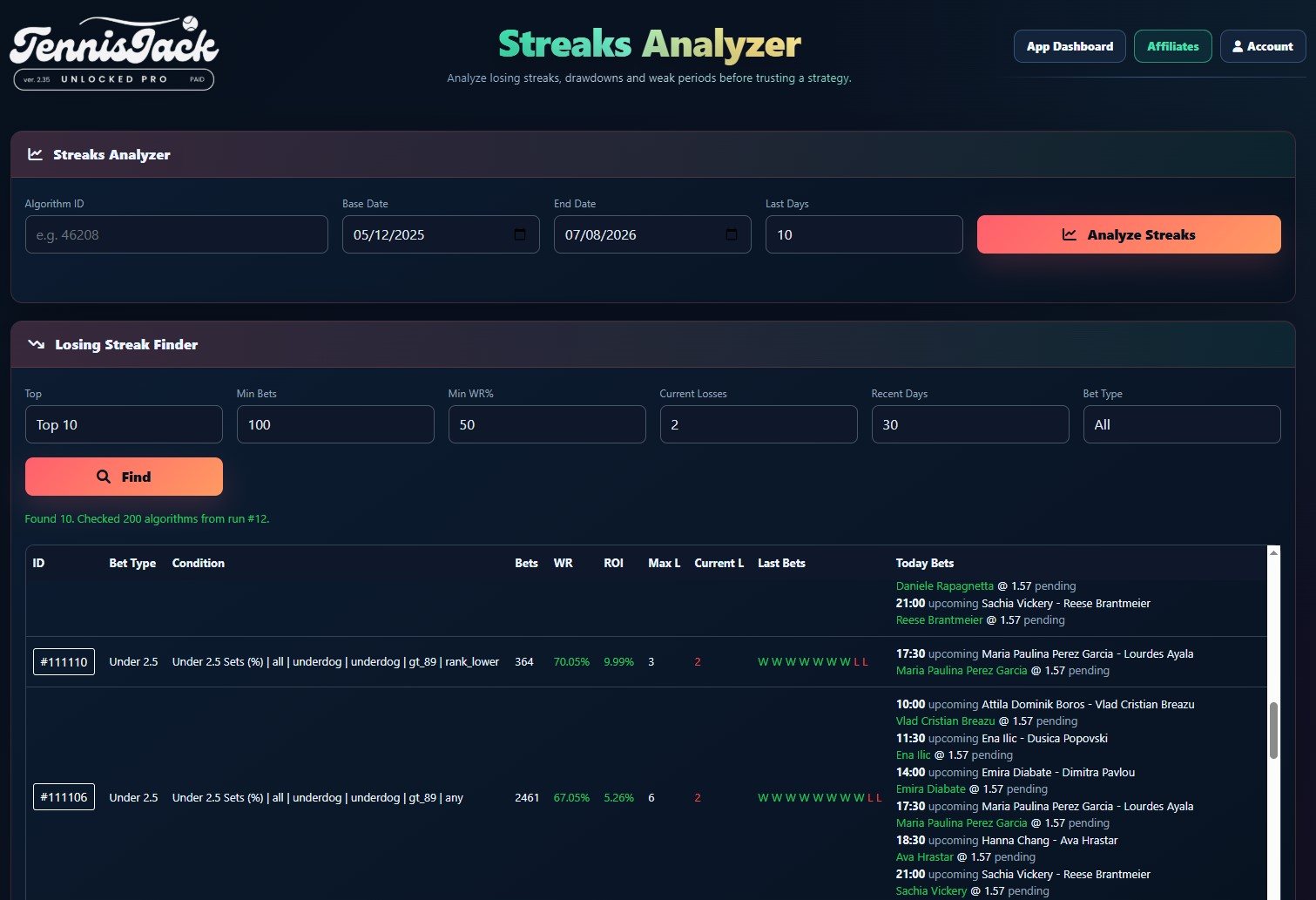Click the 70.05% win rate value

[x=571, y=662]
